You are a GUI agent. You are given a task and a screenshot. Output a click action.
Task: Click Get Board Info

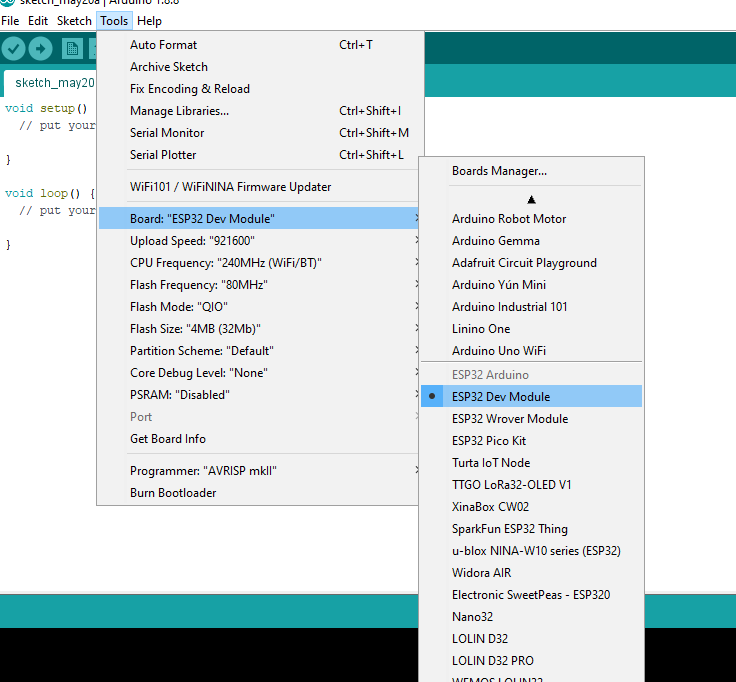(258, 439)
